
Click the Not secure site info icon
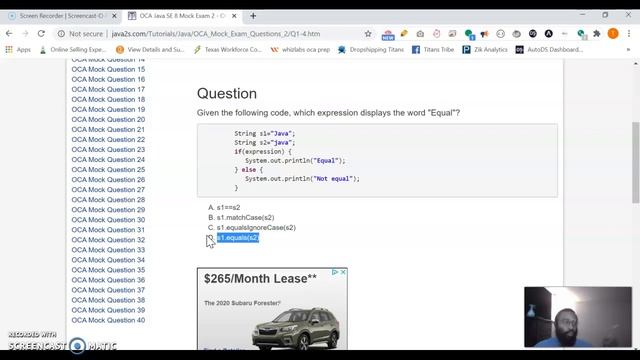tap(61, 33)
